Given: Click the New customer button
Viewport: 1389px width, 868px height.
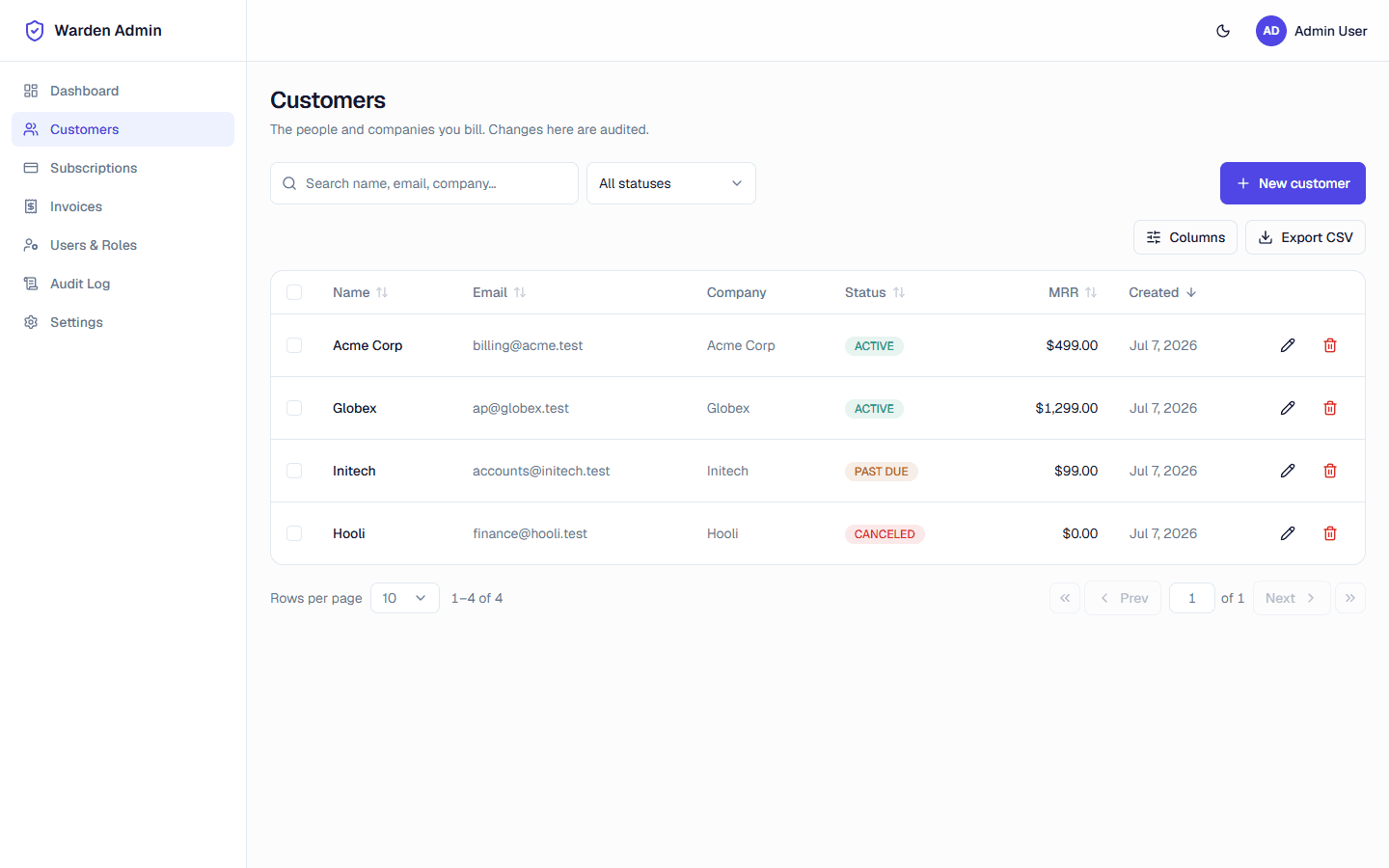Looking at the screenshot, I should click(1293, 183).
